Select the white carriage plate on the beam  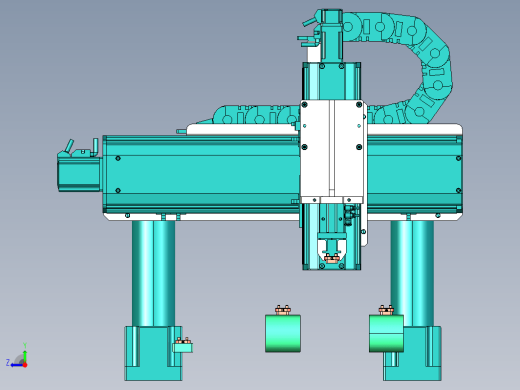tap(333, 151)
